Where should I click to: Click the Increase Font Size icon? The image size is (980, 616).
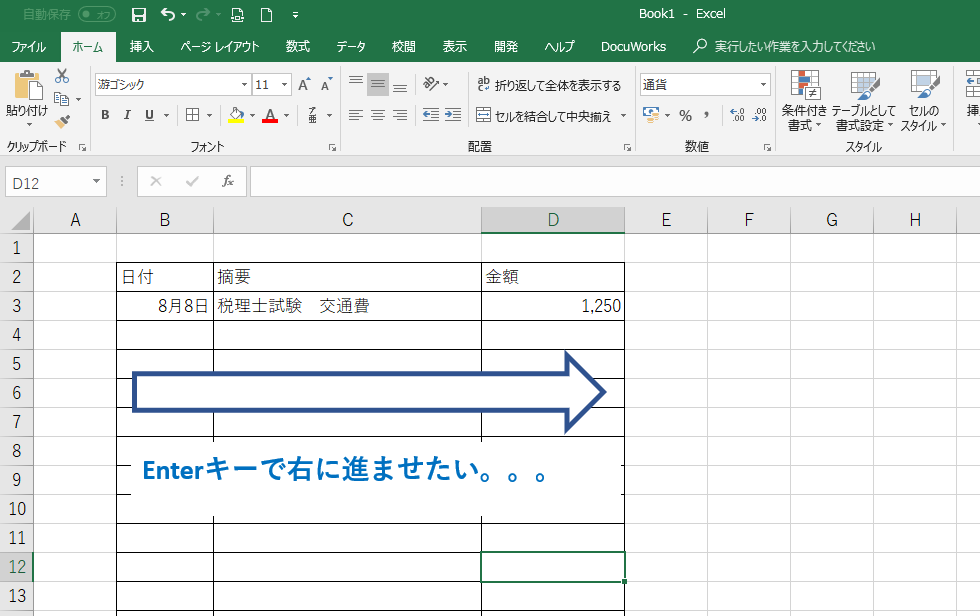(x=304, y=85)
